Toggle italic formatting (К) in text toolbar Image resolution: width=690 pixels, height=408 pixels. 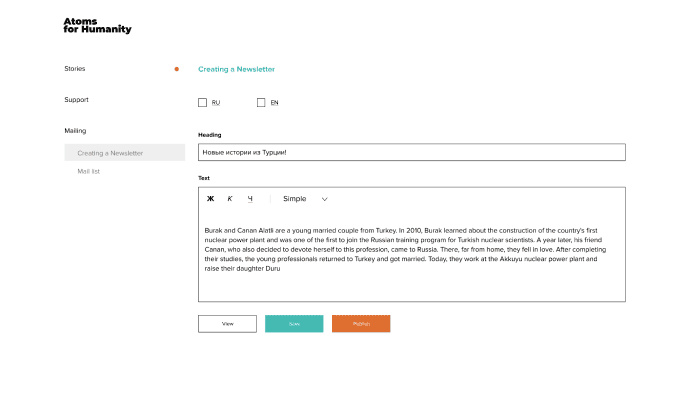230,199
